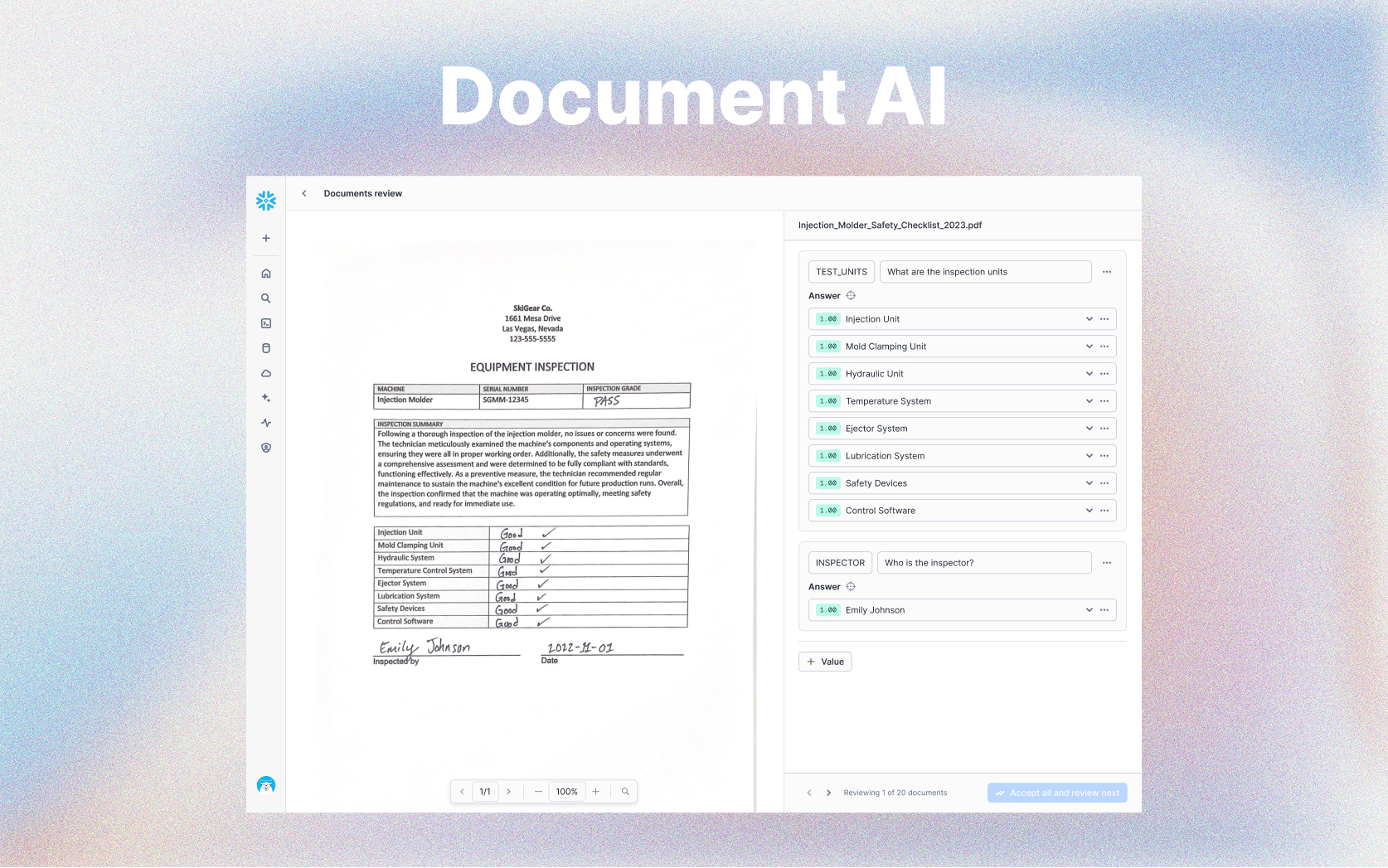
Task: Expand the Hydraulic Unit answer dropdown
Action: 1090,374
